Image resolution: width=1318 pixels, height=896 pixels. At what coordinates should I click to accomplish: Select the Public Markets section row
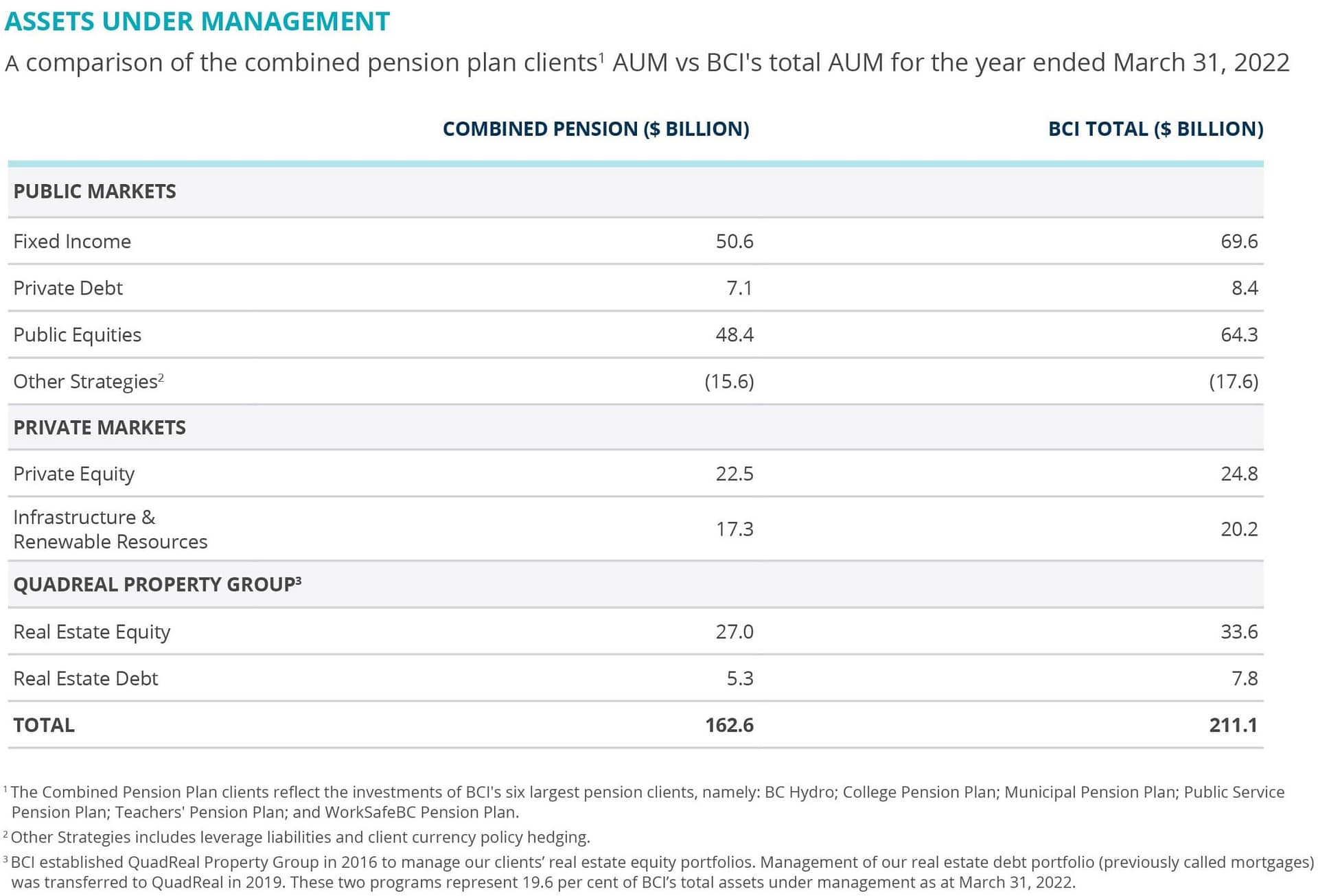click(x=95, y=192)
